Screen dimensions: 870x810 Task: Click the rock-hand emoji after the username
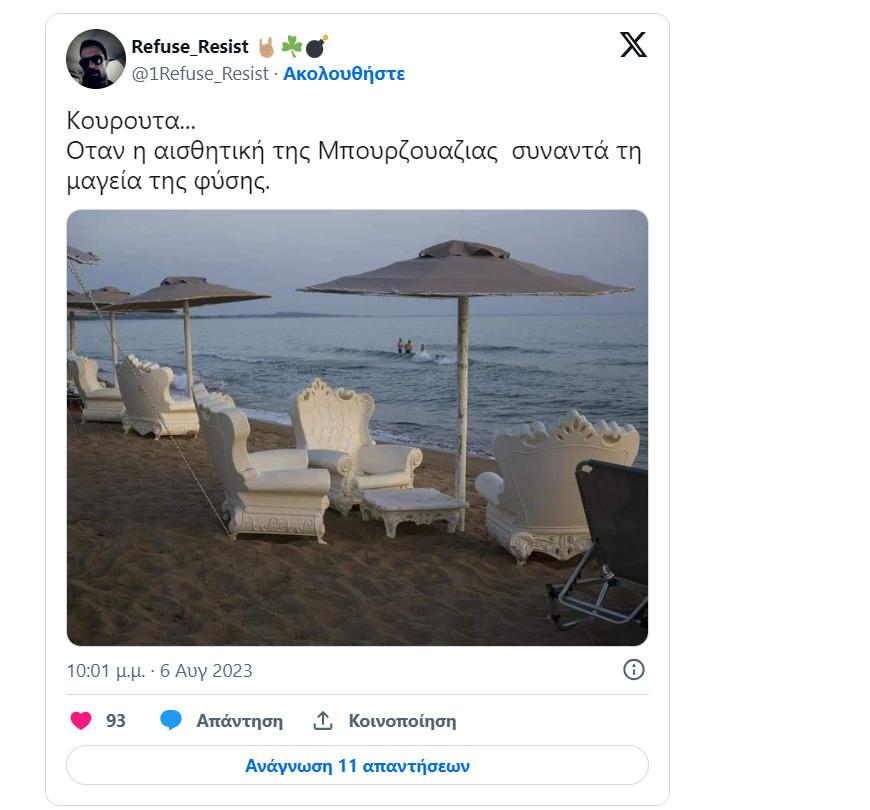click(266, 47)
